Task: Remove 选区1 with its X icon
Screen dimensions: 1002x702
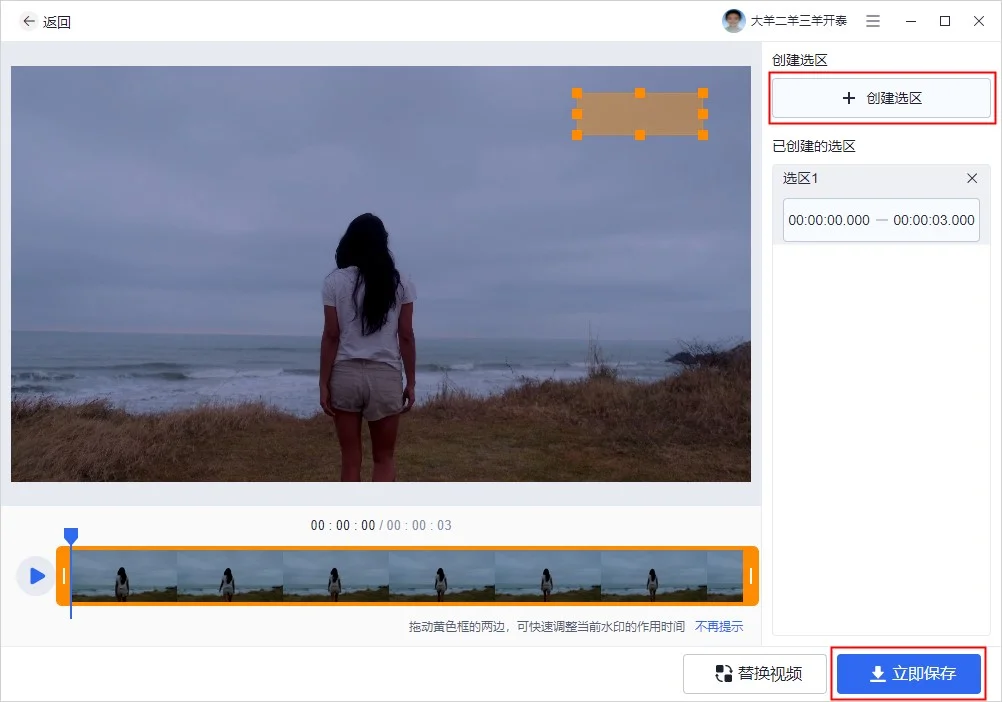Action: pyautogui.click(x=972, y=178)
